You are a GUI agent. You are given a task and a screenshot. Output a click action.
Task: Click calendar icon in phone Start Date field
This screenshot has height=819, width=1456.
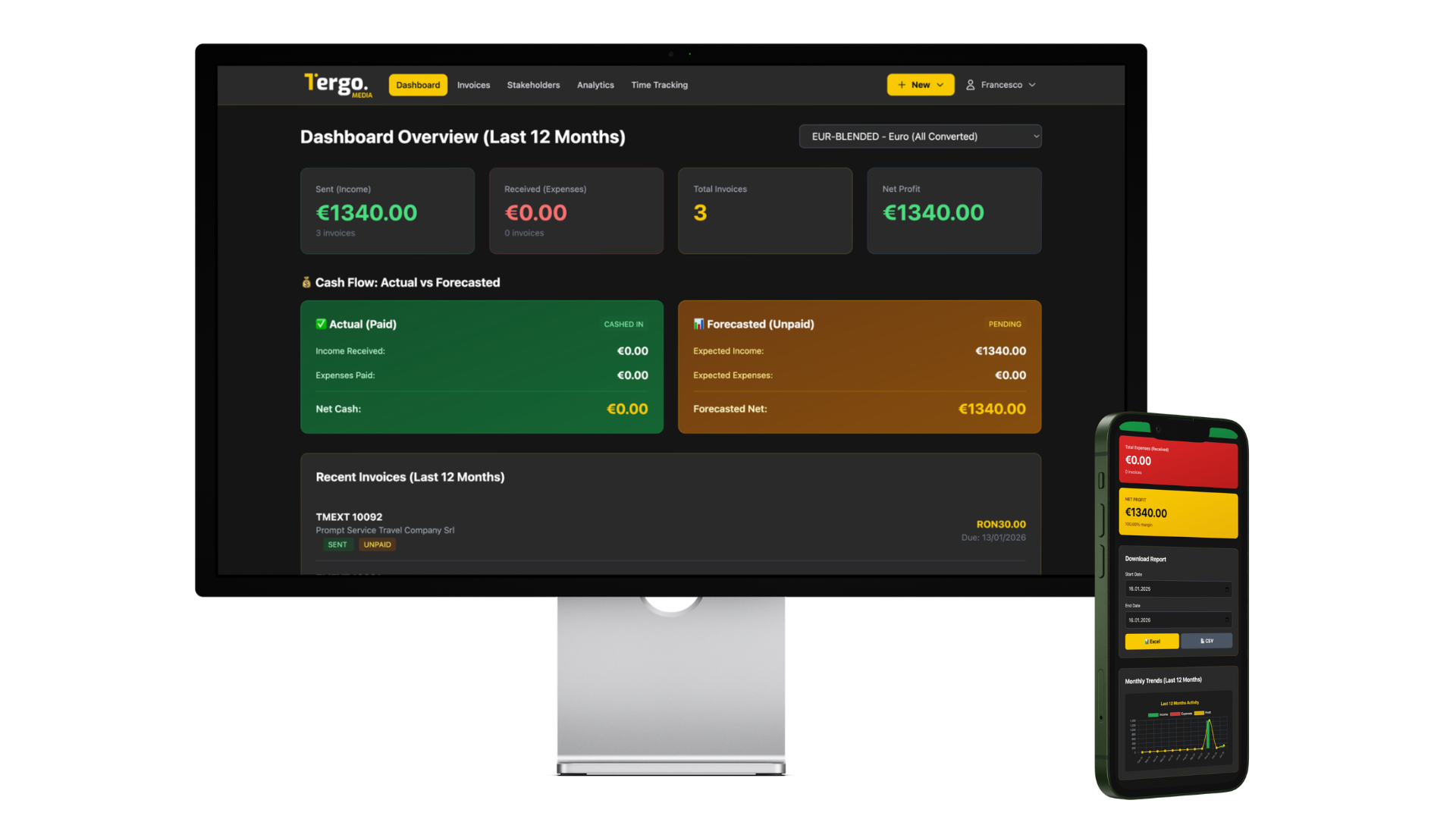pyautogui.click(x=1226, y=589)
